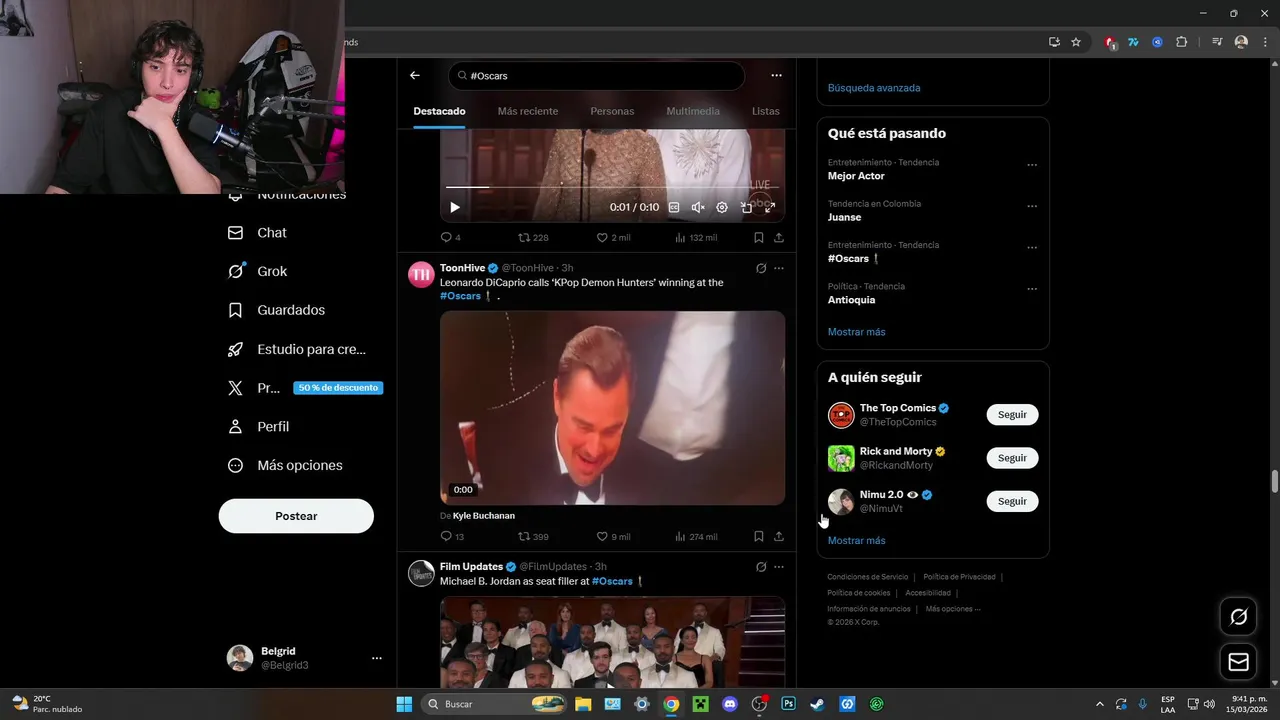Follow The Top Comics
1280x720 pixels.
[1012, 415]
